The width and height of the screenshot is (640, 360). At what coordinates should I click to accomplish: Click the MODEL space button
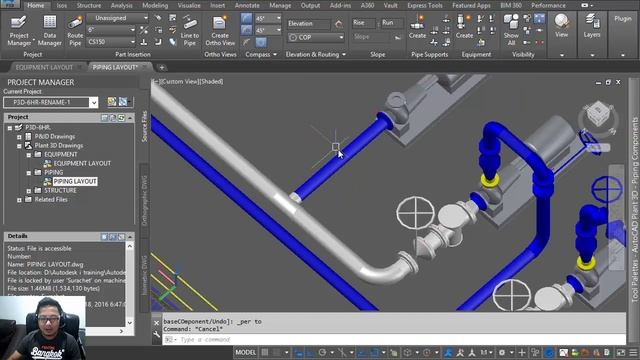click(245, 352)
